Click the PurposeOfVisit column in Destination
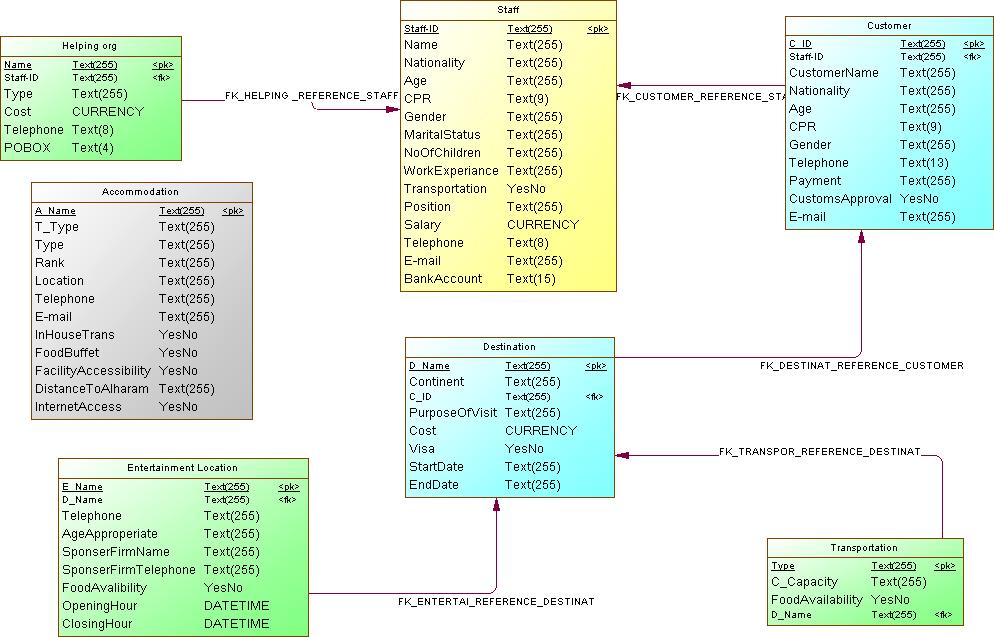 pyautogui.click(x=453, y=413)
